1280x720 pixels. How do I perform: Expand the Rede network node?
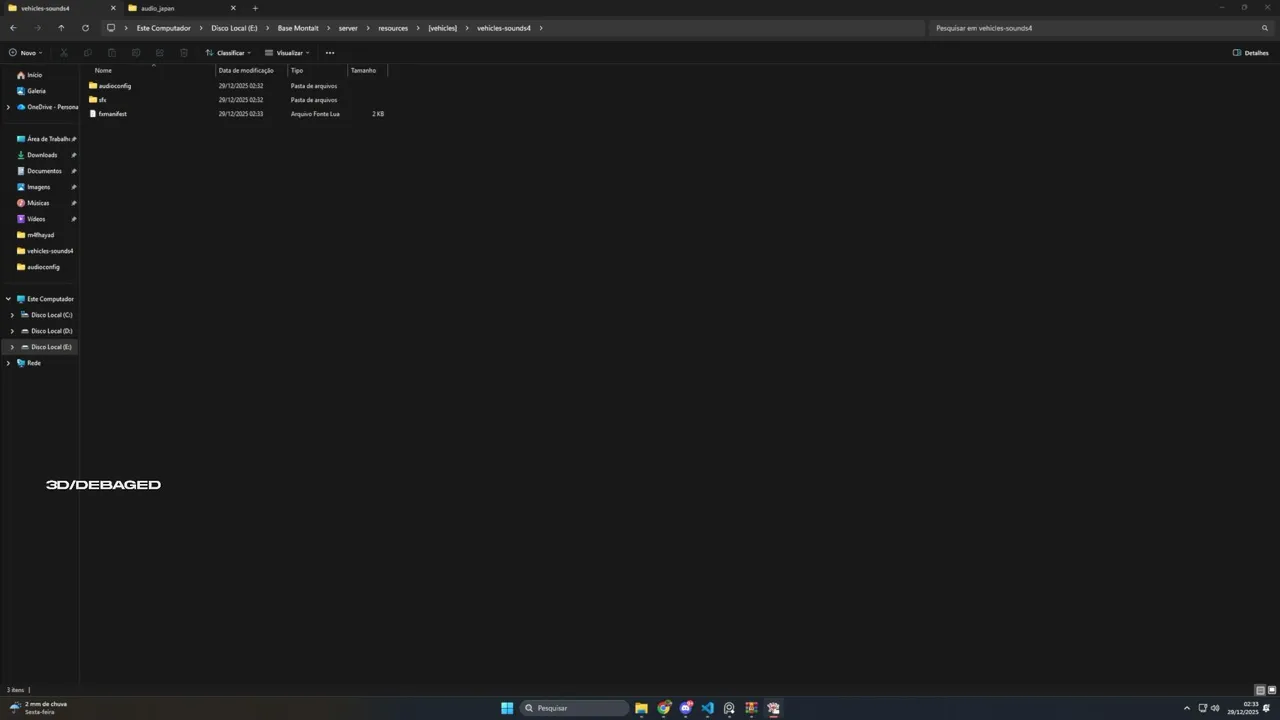(x=8, y=363)
